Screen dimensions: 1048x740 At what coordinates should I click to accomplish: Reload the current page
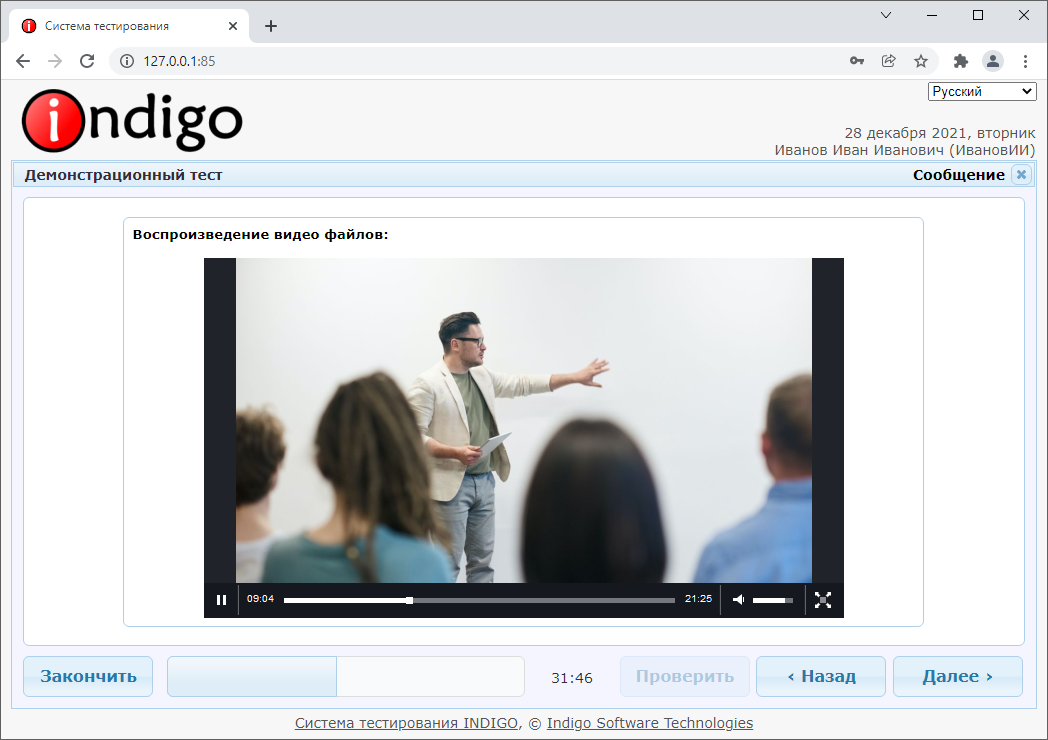87,61
